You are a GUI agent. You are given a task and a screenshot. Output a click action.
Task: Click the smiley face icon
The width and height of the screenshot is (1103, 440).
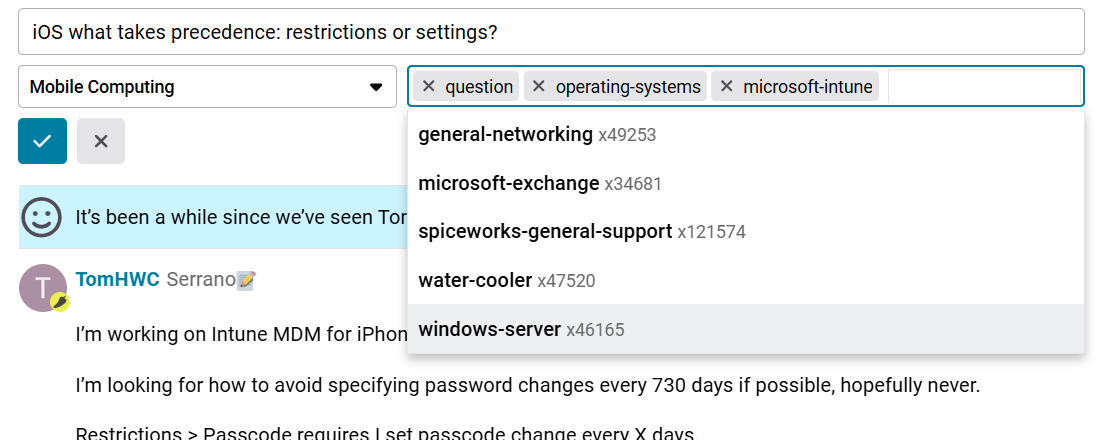(42, 216)
